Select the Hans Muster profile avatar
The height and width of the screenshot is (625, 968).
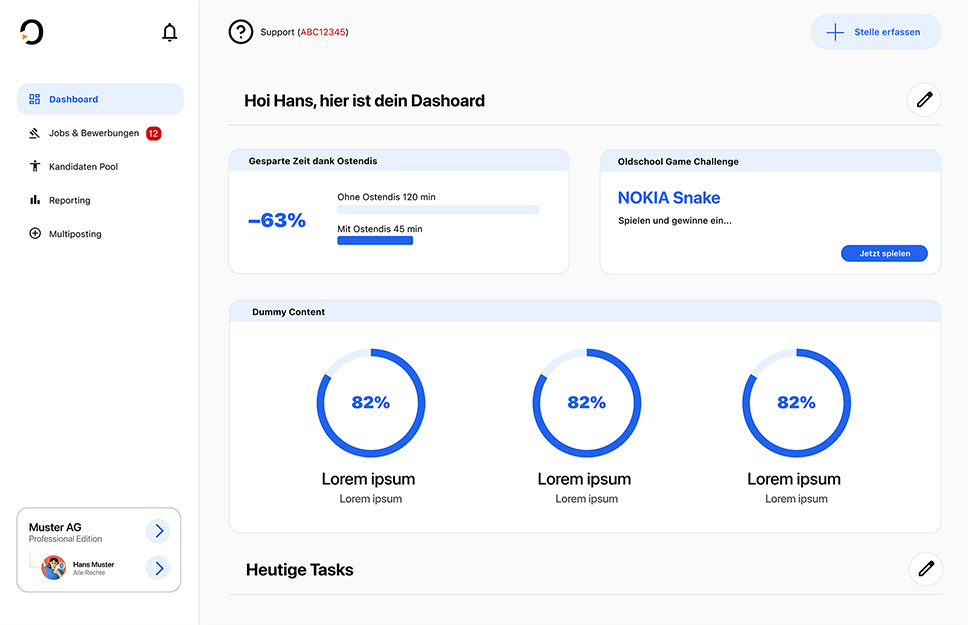tap(54, 567)
